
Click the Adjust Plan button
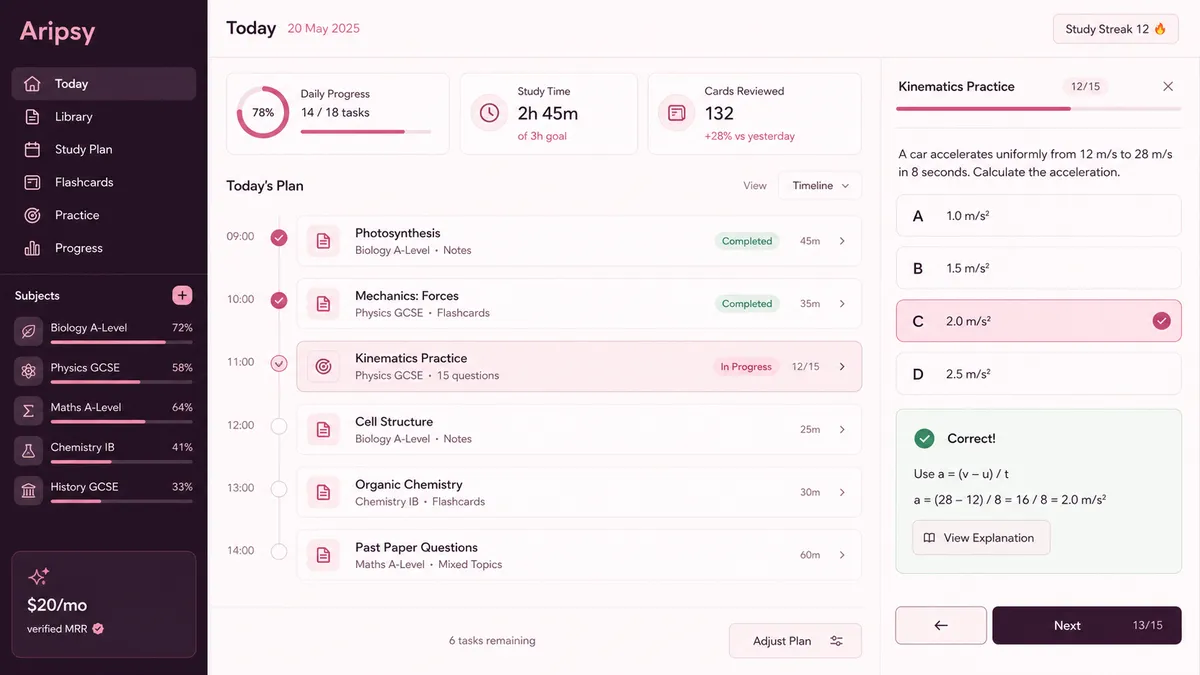coord(795,641)
